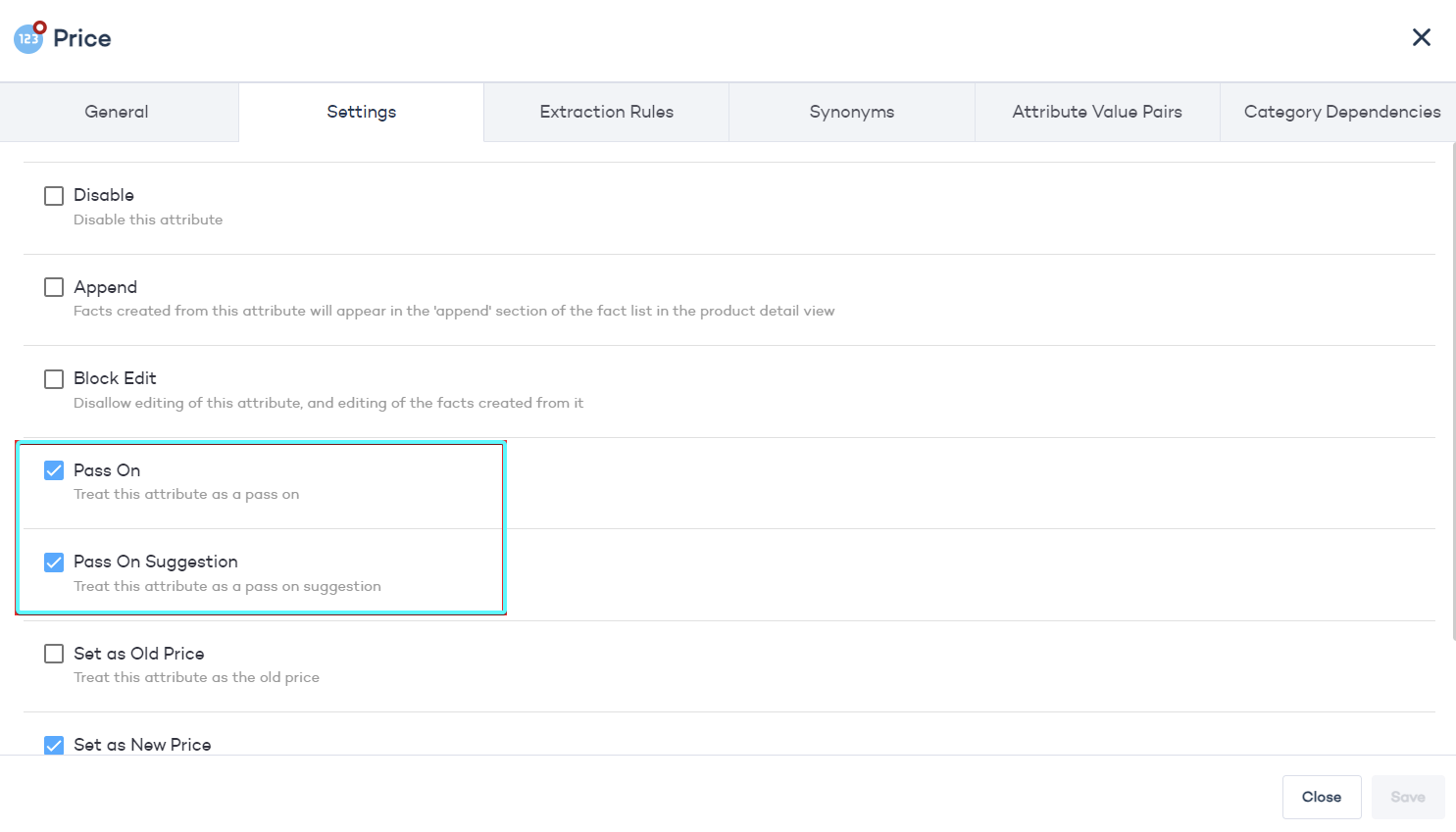Enable the Set as Old Price checkbox
The image size is (1456, 832).
point(54,654)
